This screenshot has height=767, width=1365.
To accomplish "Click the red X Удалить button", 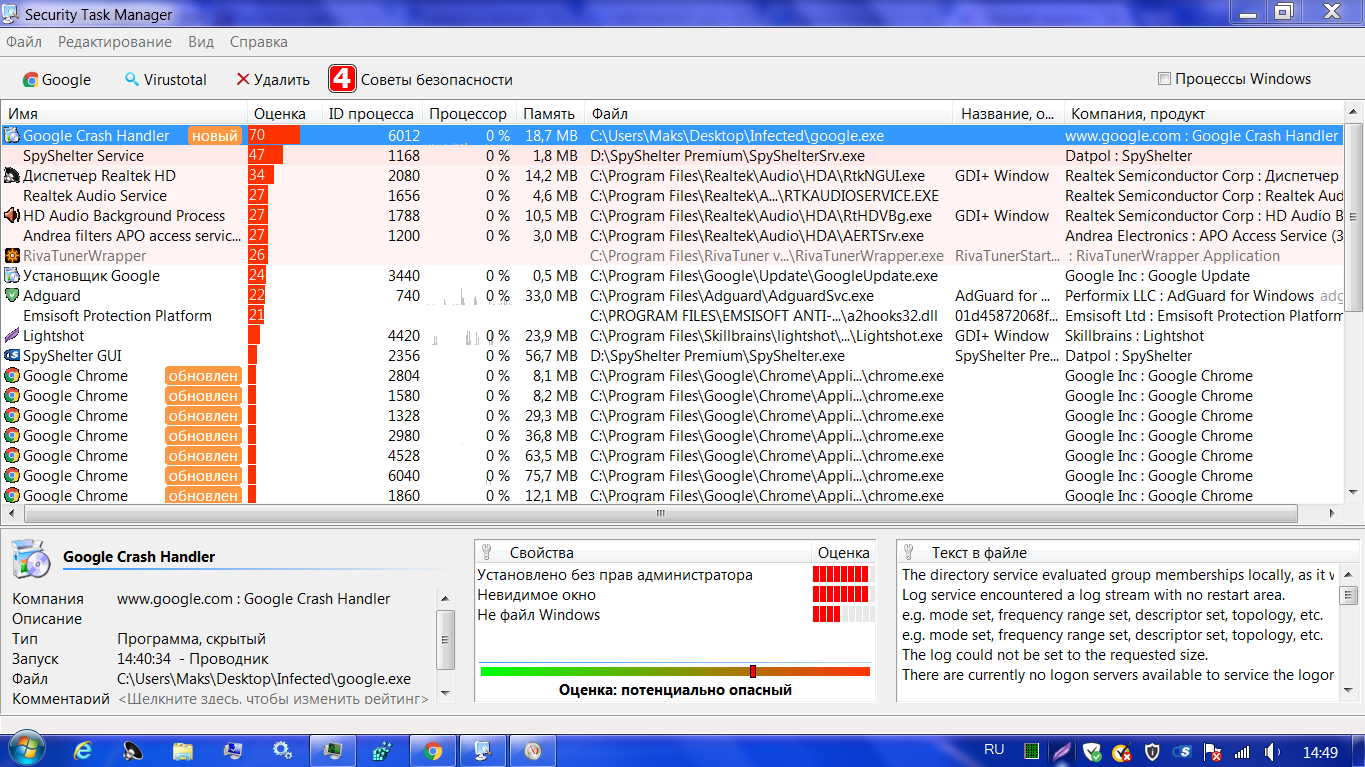I will [x=273, y=80].
